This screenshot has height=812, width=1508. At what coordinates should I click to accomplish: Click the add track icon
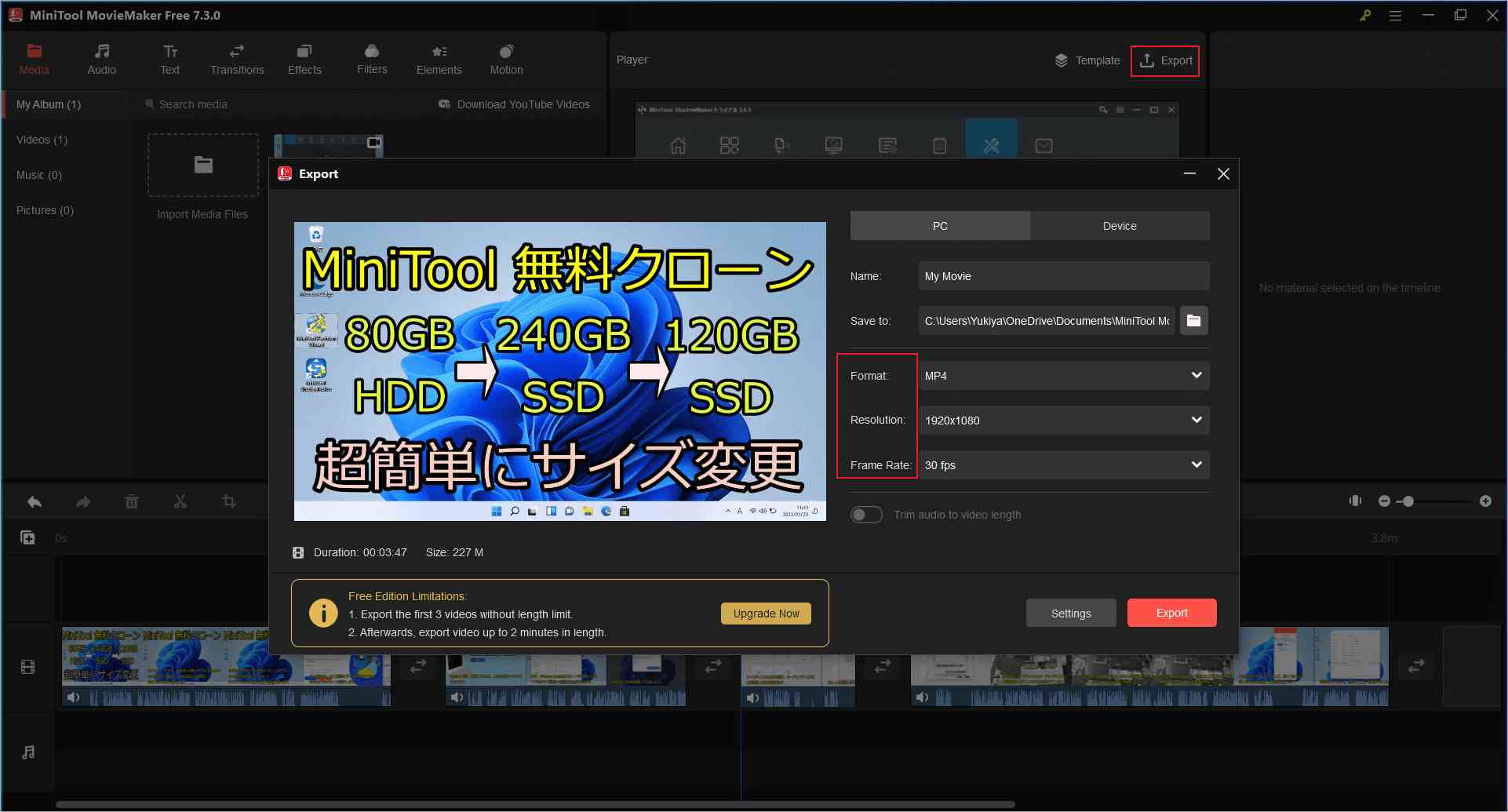pos(27,537)
